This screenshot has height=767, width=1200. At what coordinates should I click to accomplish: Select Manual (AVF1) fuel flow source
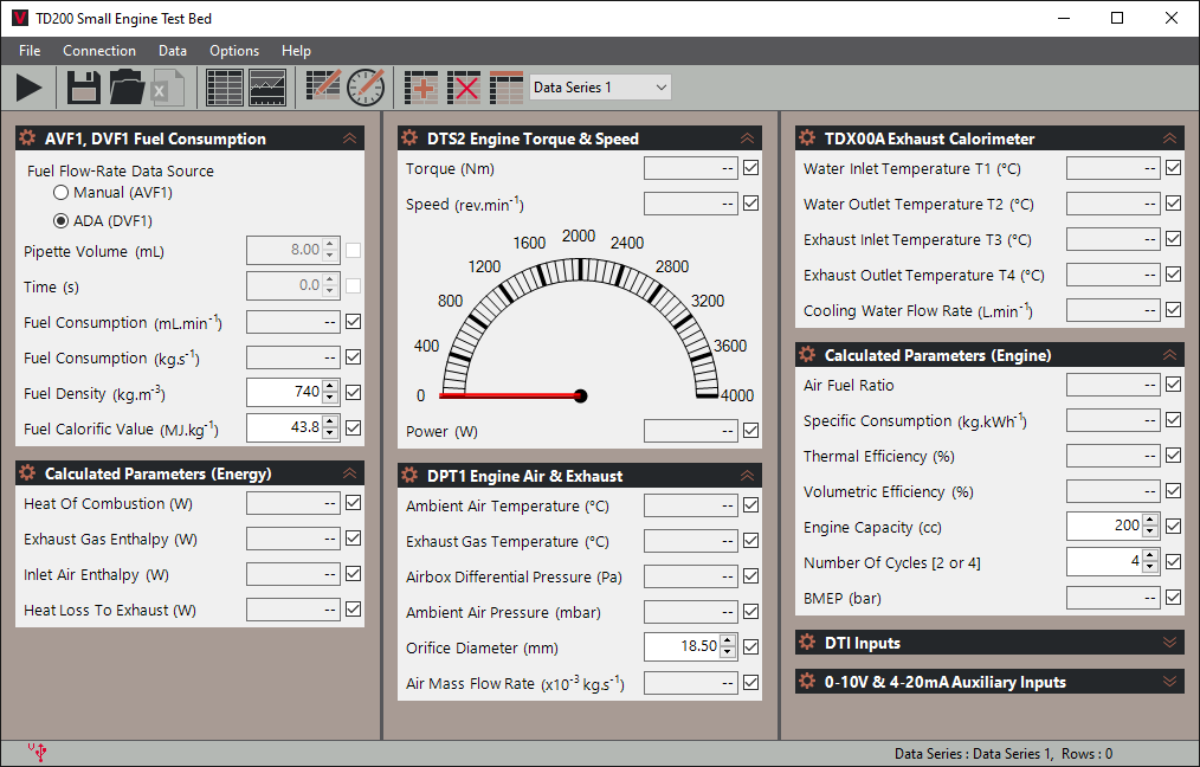click(x=61, y=192)
